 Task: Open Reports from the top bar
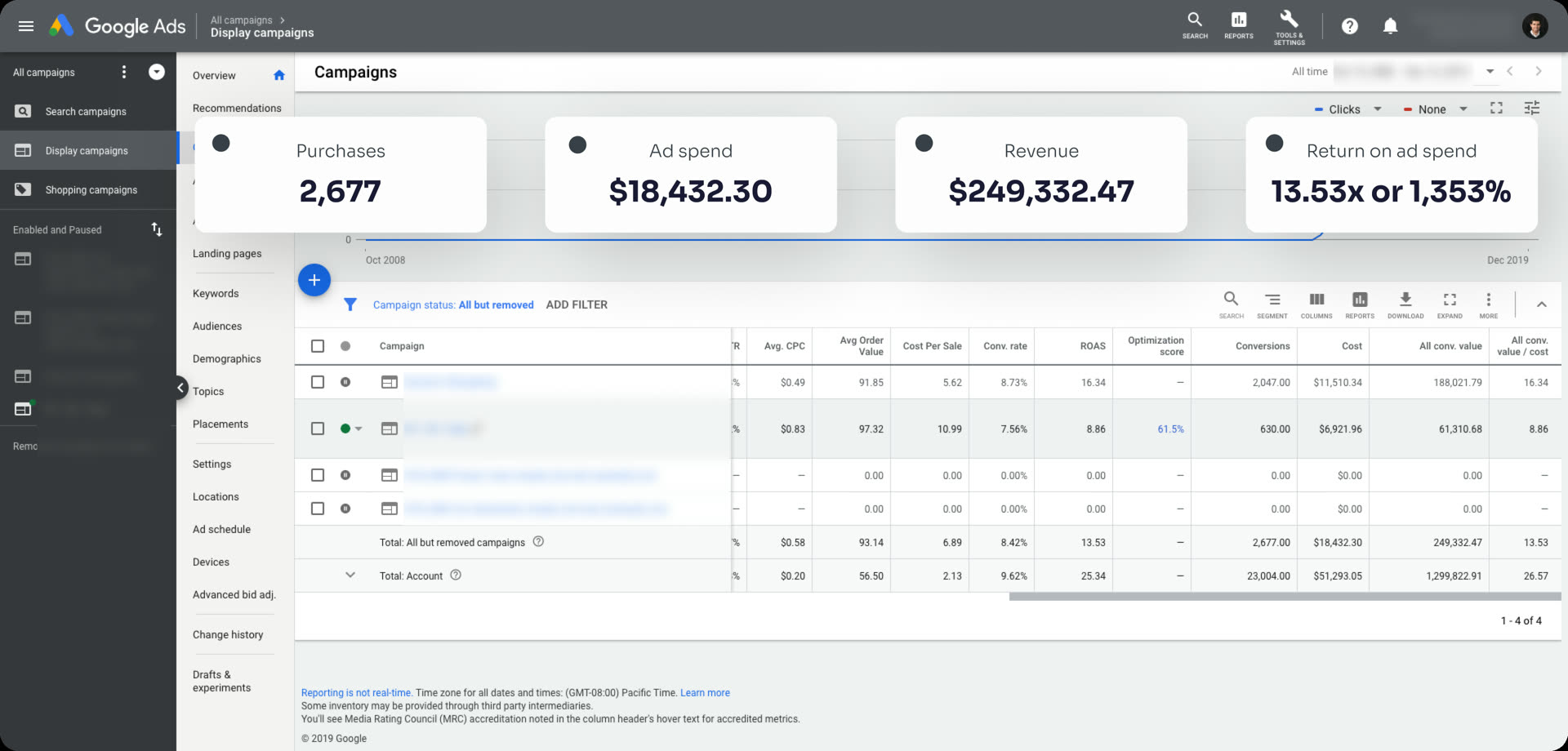1238,25
